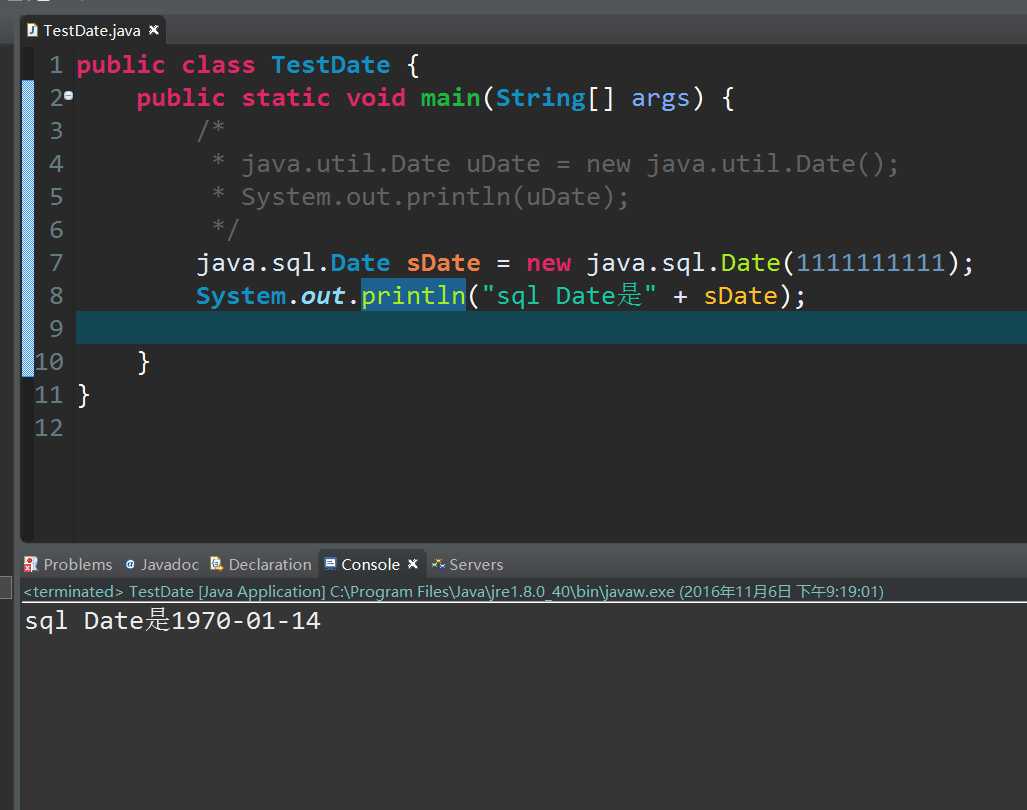The height and width of the screenshot is (810, 1027).
Task: Close the TestDate.java editor tab
Action: pyautogui.click(x=154, y=30)
